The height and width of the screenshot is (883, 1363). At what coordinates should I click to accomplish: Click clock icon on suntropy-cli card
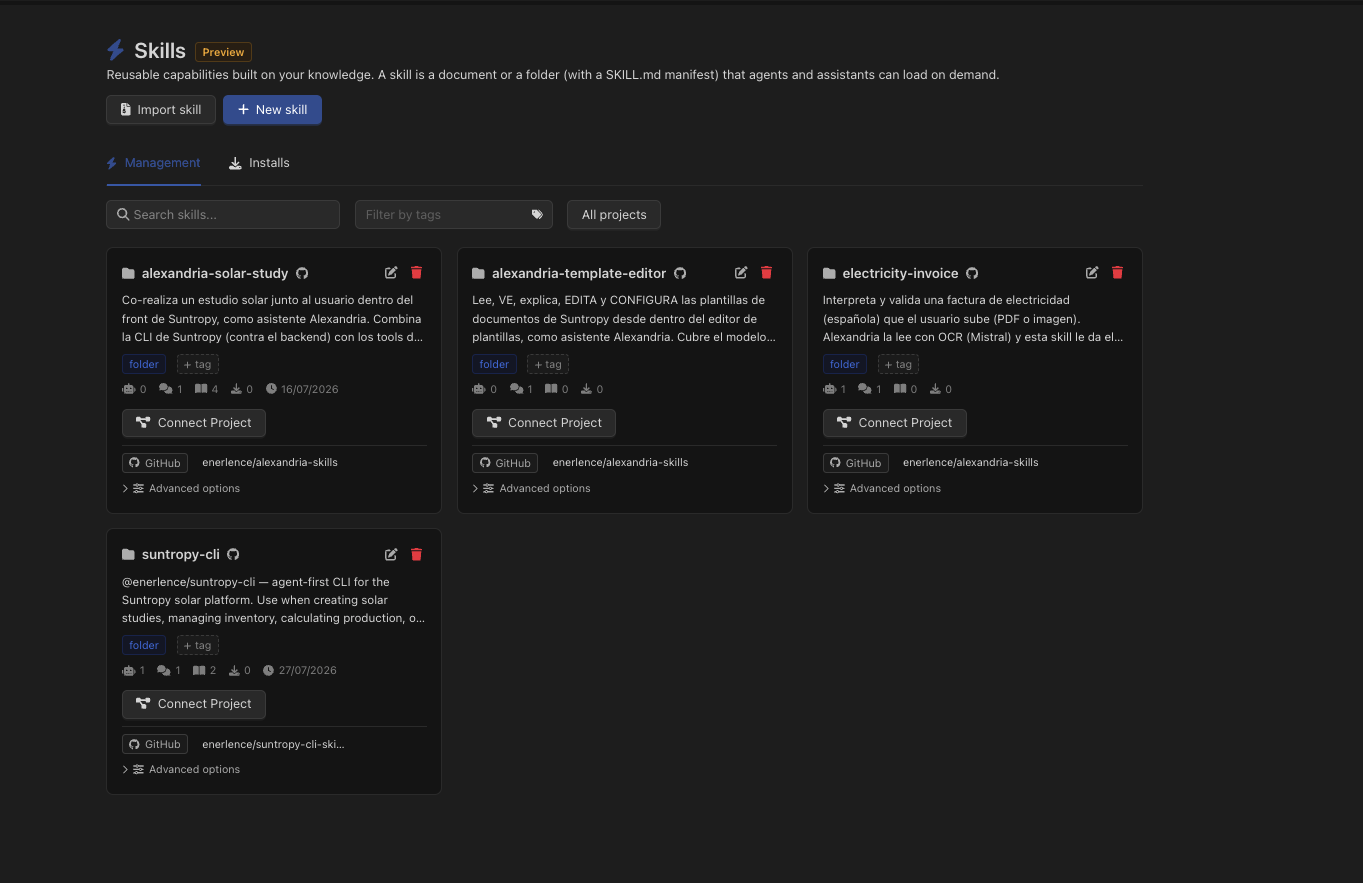pos(268,670)
